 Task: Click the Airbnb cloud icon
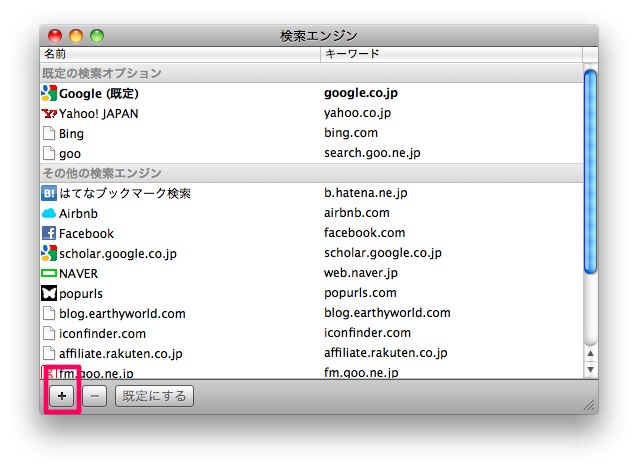(x=49, y=213)
